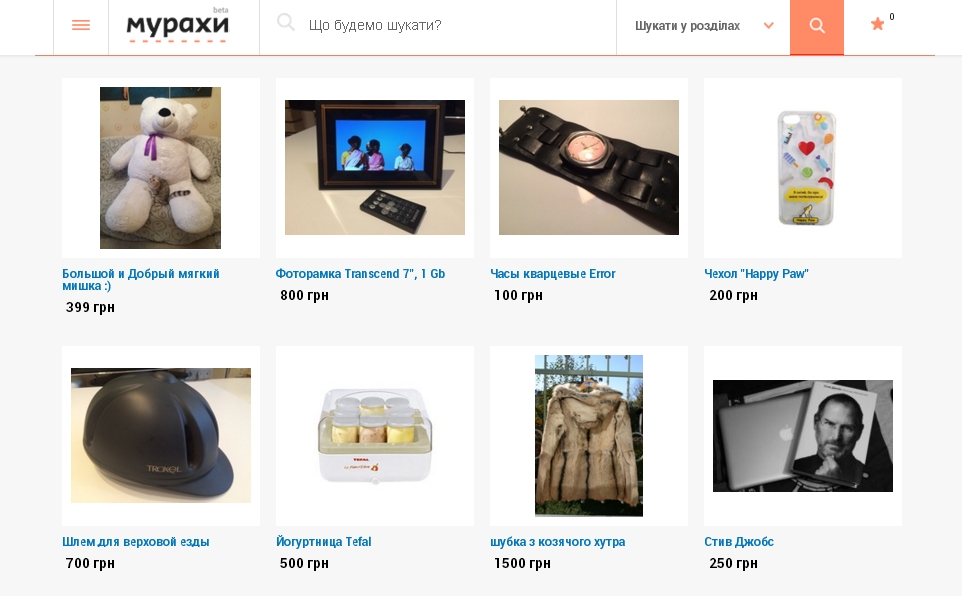Open link Часы кварцевые Error
Image resolution: width=962 pixels, height=596 pixels.
tap(553, 274)
